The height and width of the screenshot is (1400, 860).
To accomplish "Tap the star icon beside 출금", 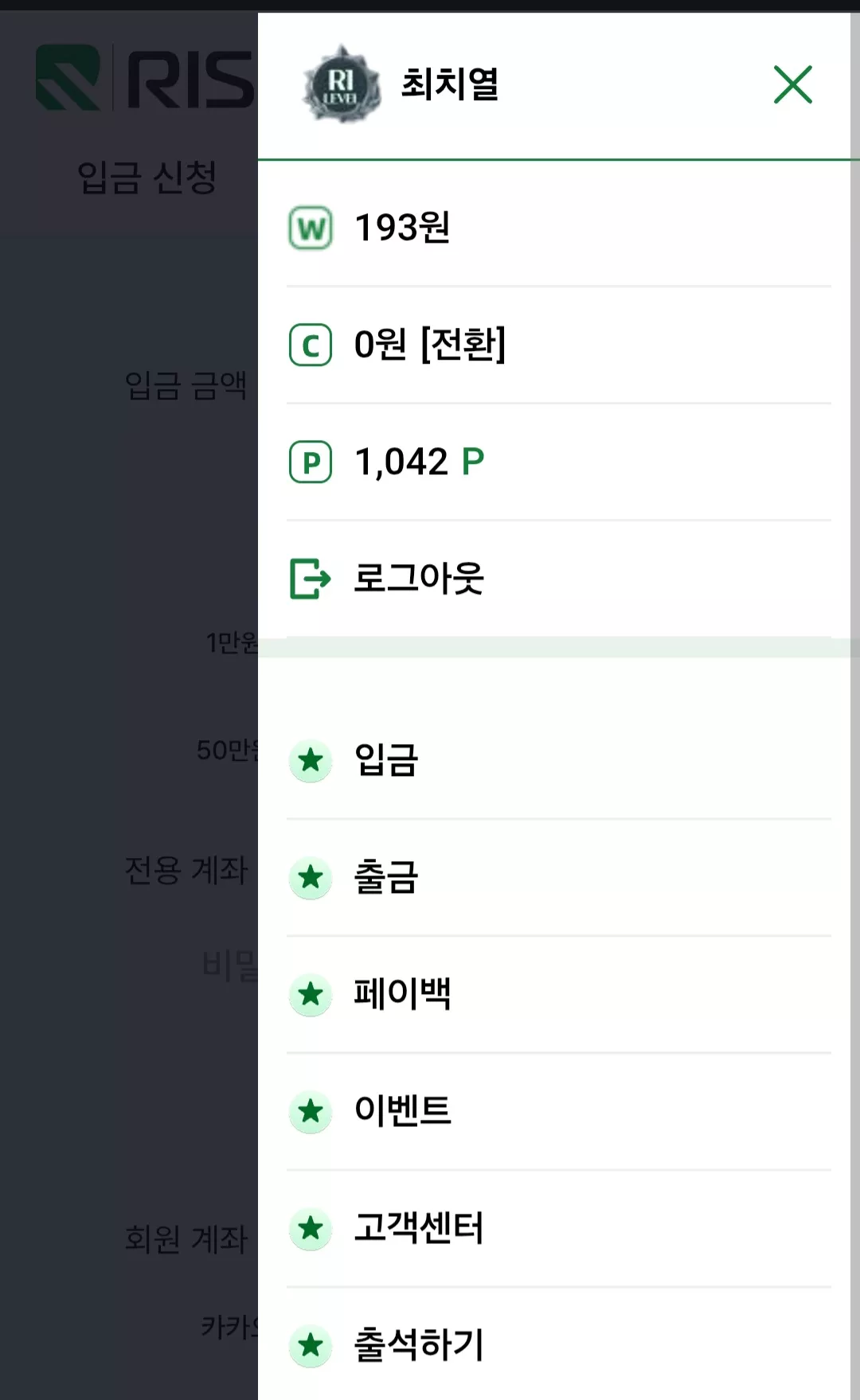I will tap(311, 878).
